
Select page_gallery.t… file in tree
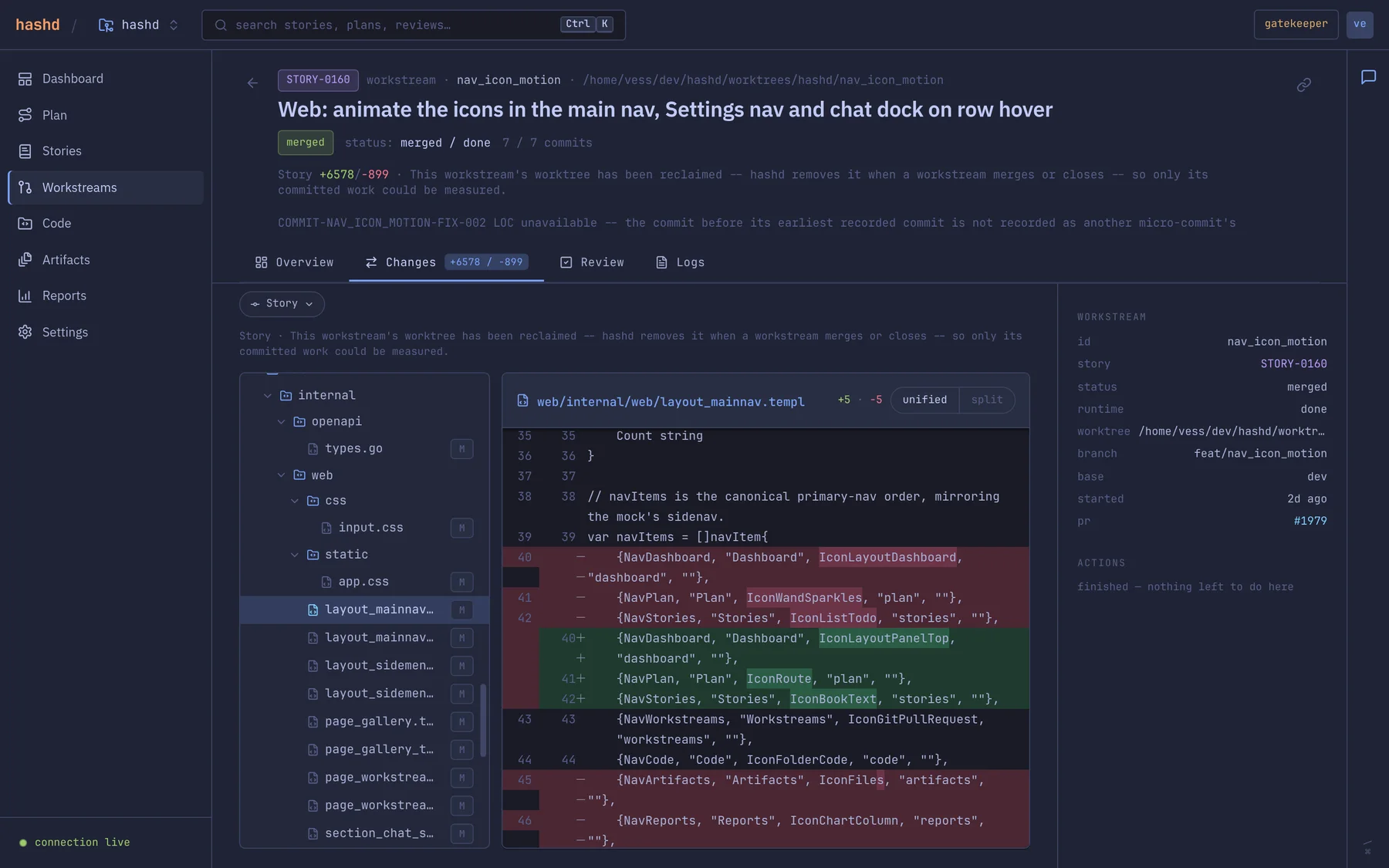(364, 722)
